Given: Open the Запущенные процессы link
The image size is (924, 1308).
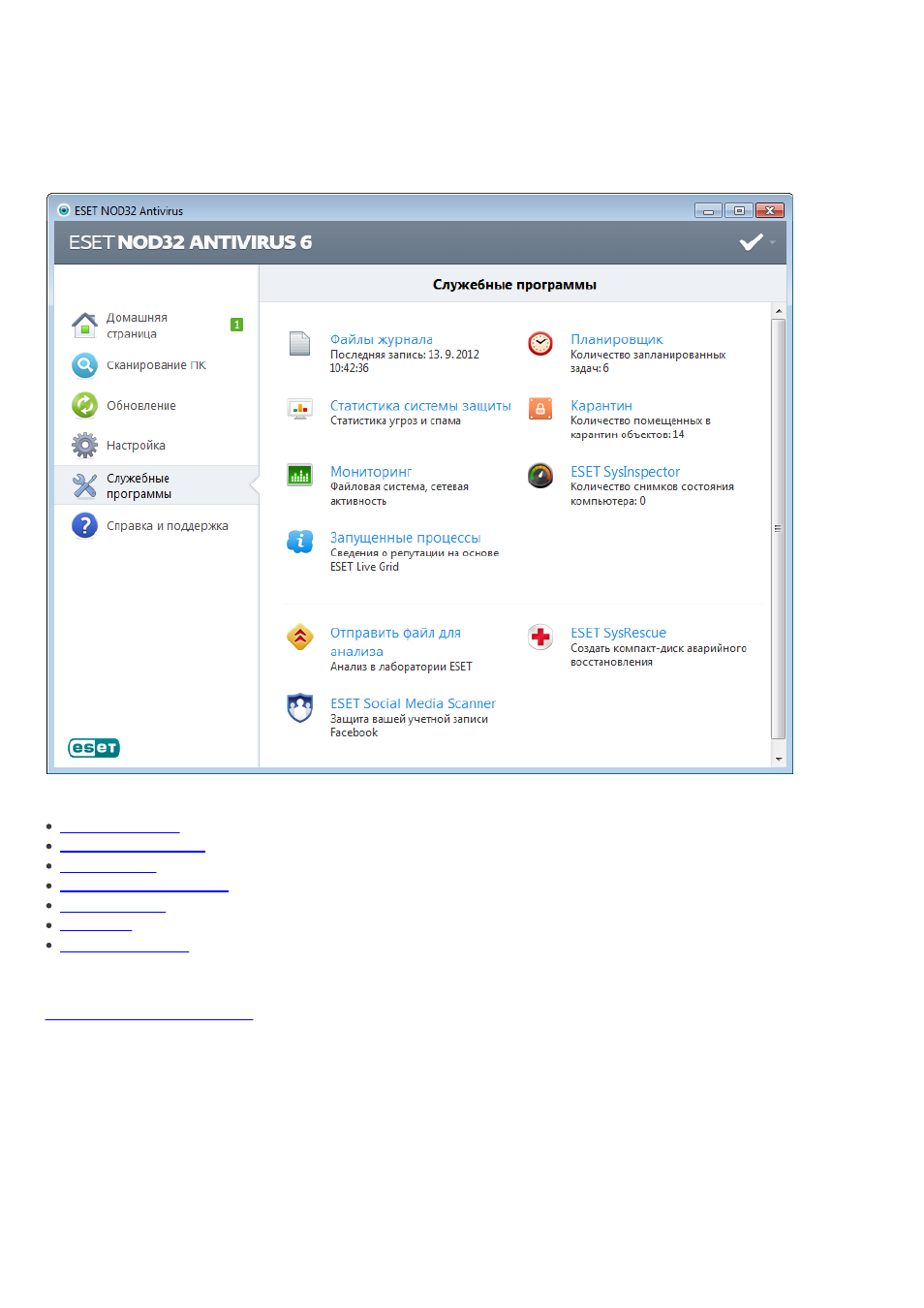Looking at the screenshot, I should click(x=405, y=538).
